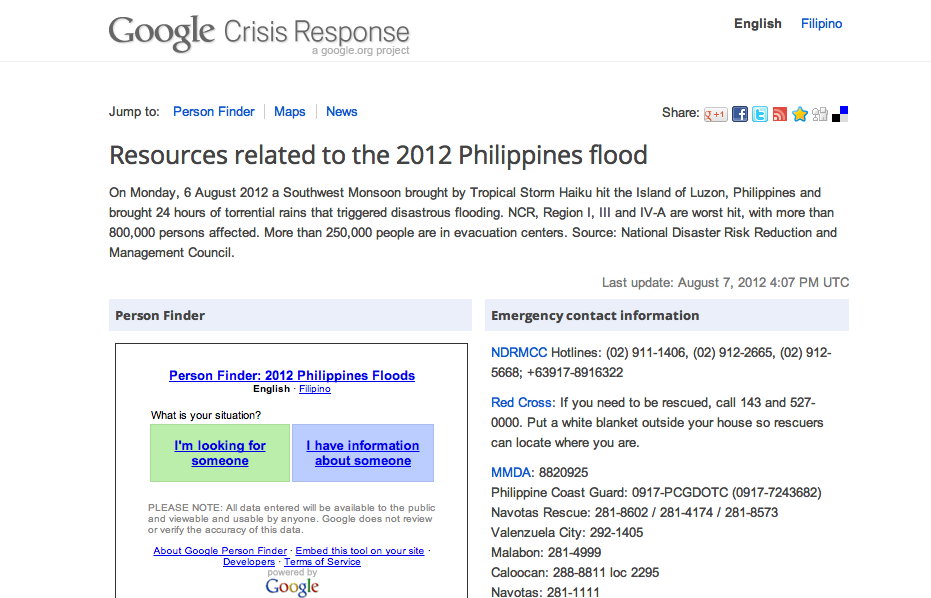
Task: Click 'I have information about someone'
Action: [362, 452]
